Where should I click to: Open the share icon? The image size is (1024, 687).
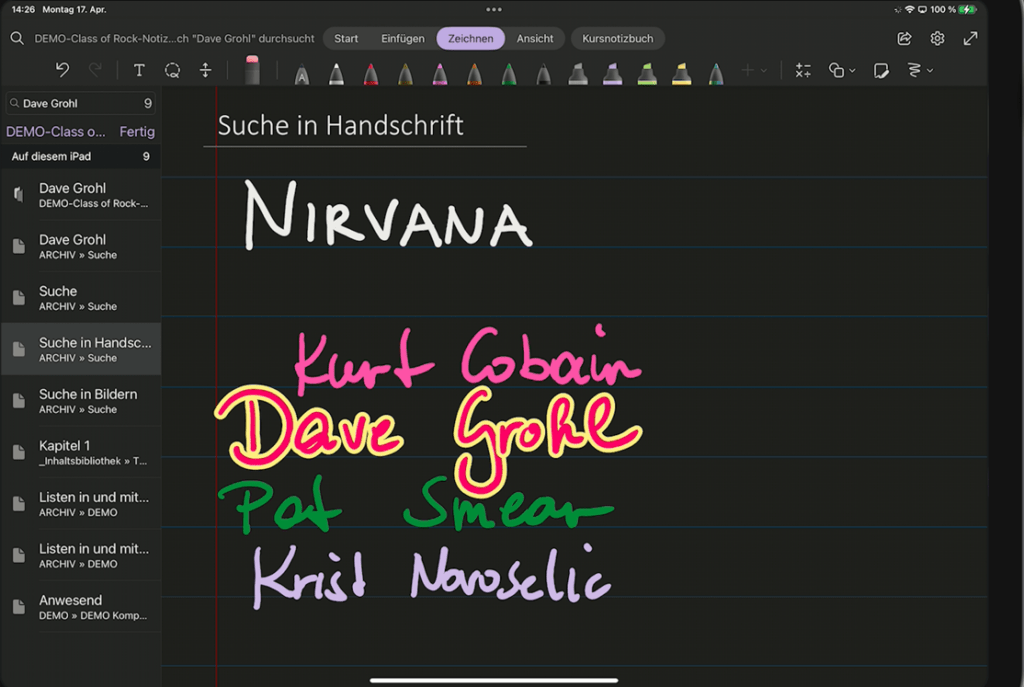[904, 39]
